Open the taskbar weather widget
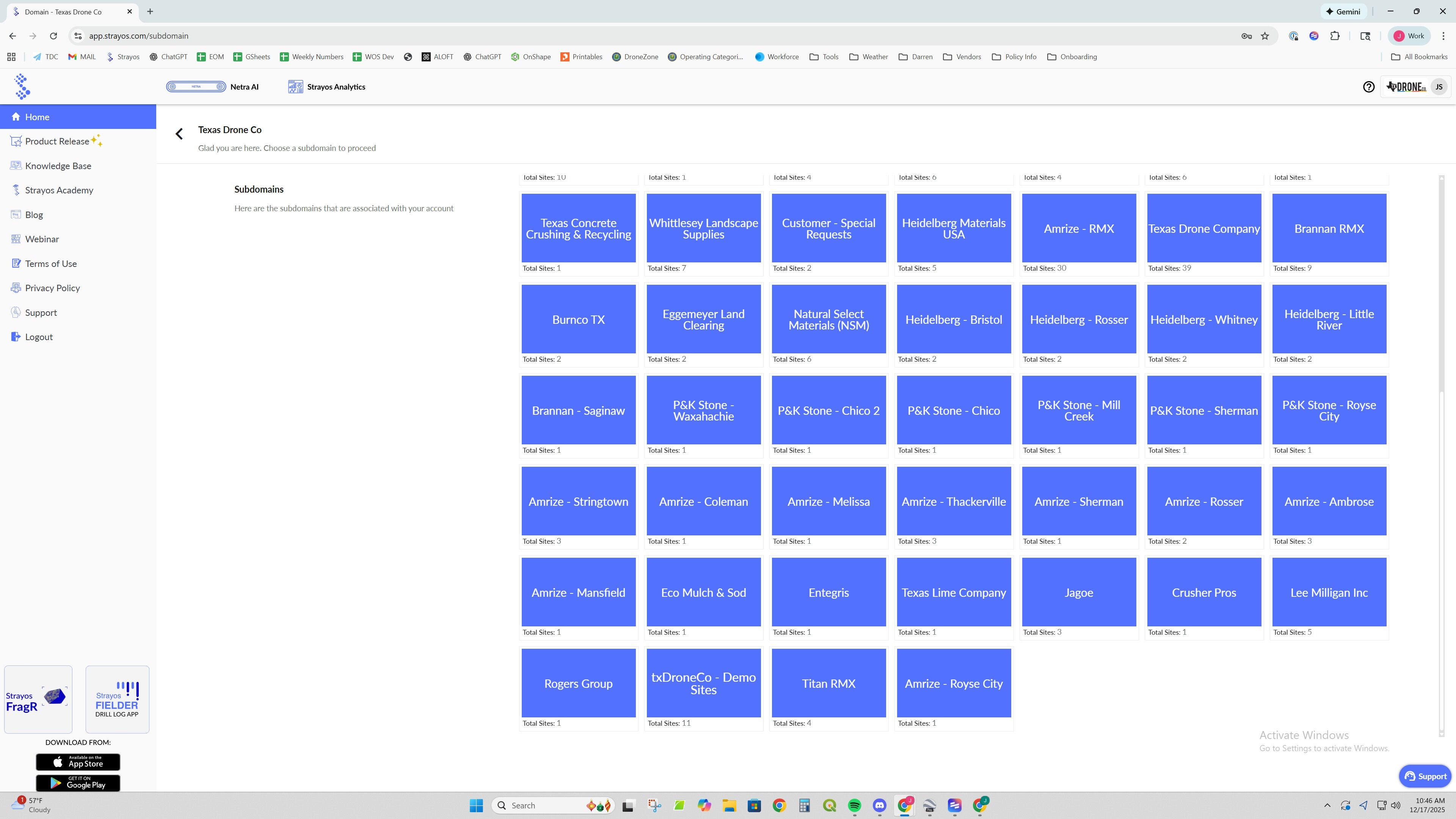 tap(31, 805)
